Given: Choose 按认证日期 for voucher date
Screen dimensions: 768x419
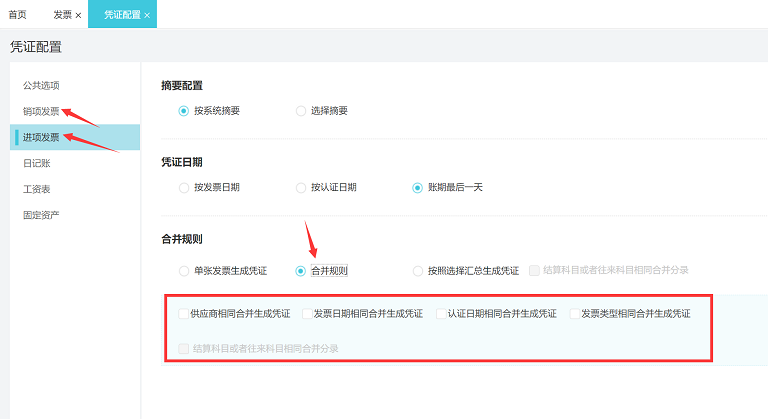Looking at the screenshot, I should tap(301, 188).
